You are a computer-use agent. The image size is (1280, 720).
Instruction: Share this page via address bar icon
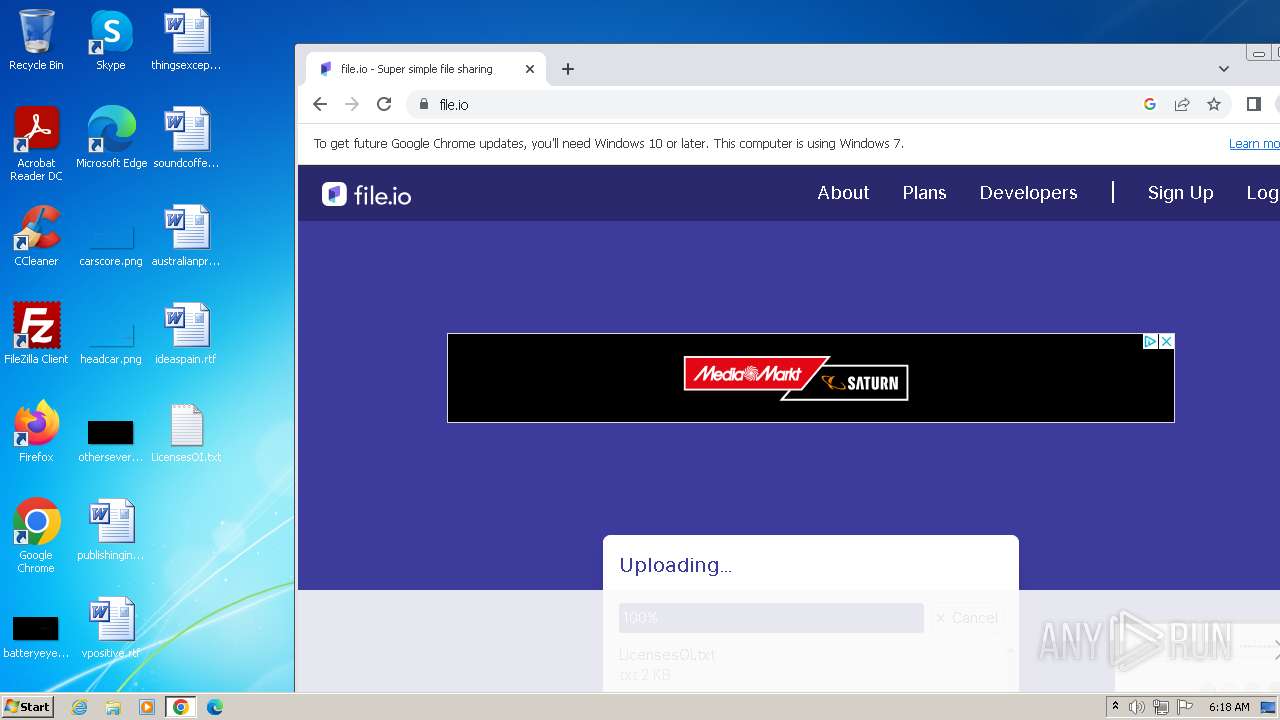click(x=1182, y=104)
